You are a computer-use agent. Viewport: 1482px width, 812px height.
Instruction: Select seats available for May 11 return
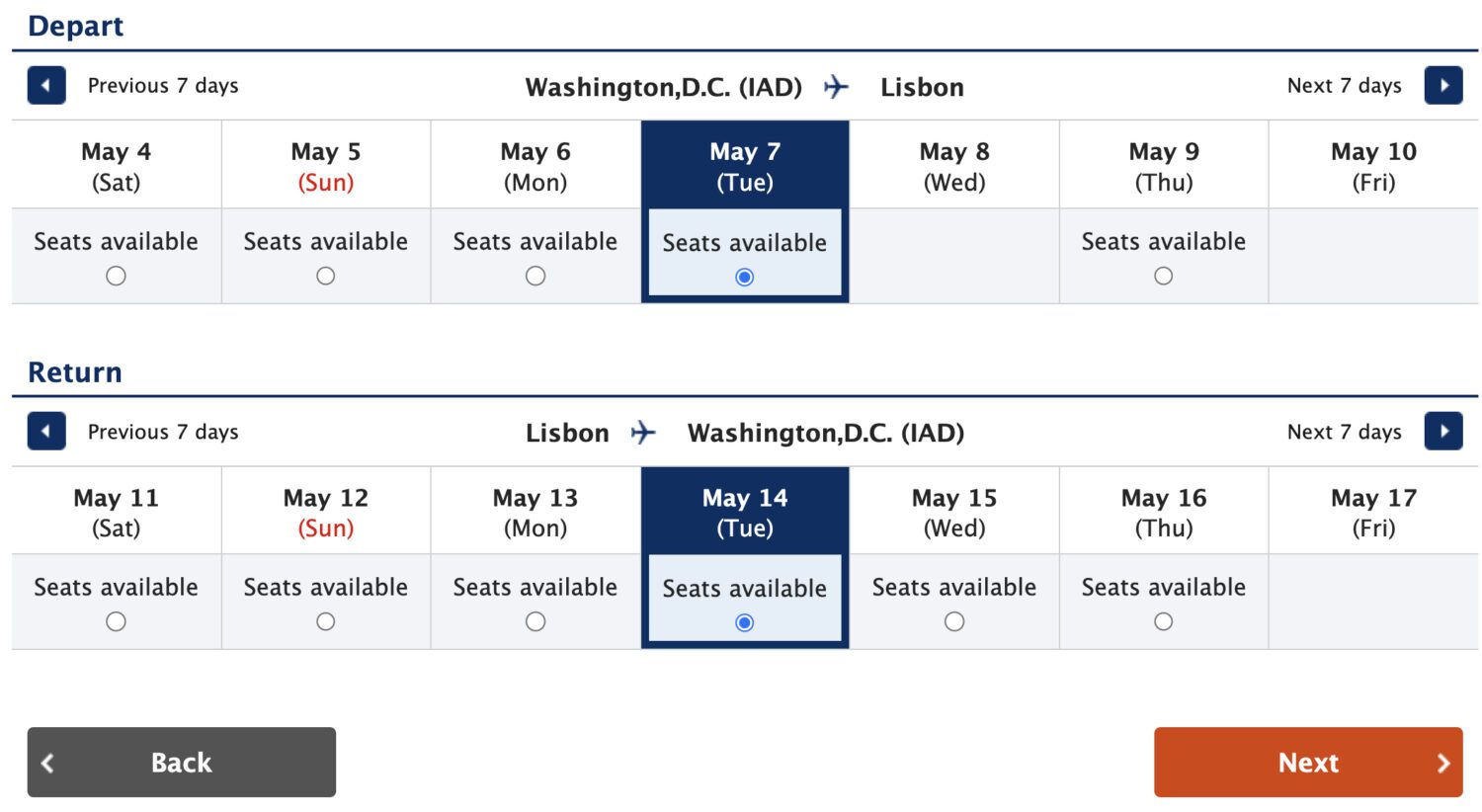[x=116, y=622]
